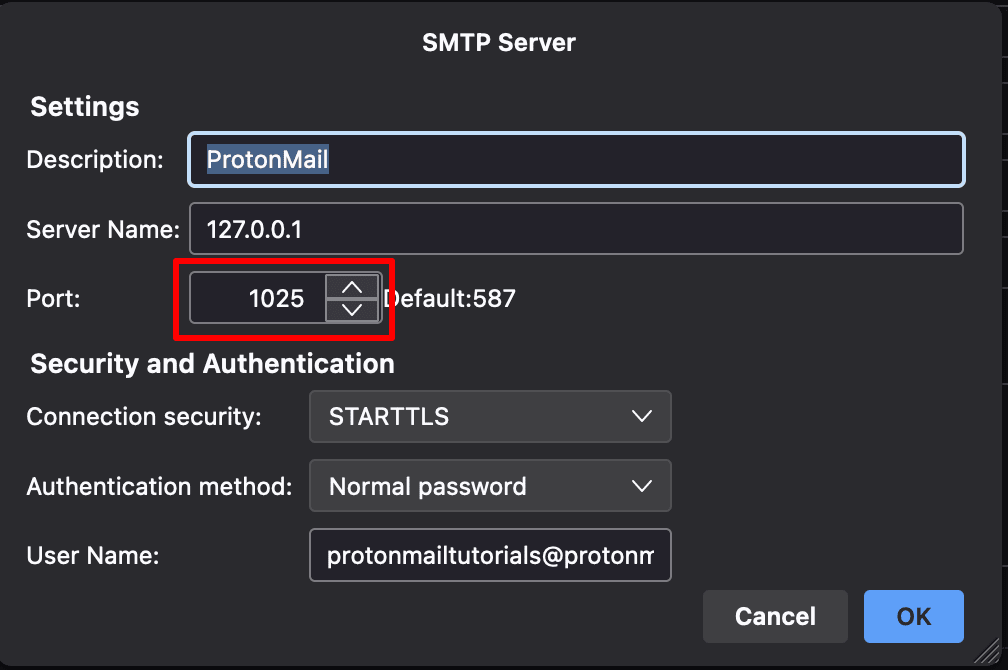Click the Connection security chevron arrow
Screen dimensions: 1008x670
643,416
